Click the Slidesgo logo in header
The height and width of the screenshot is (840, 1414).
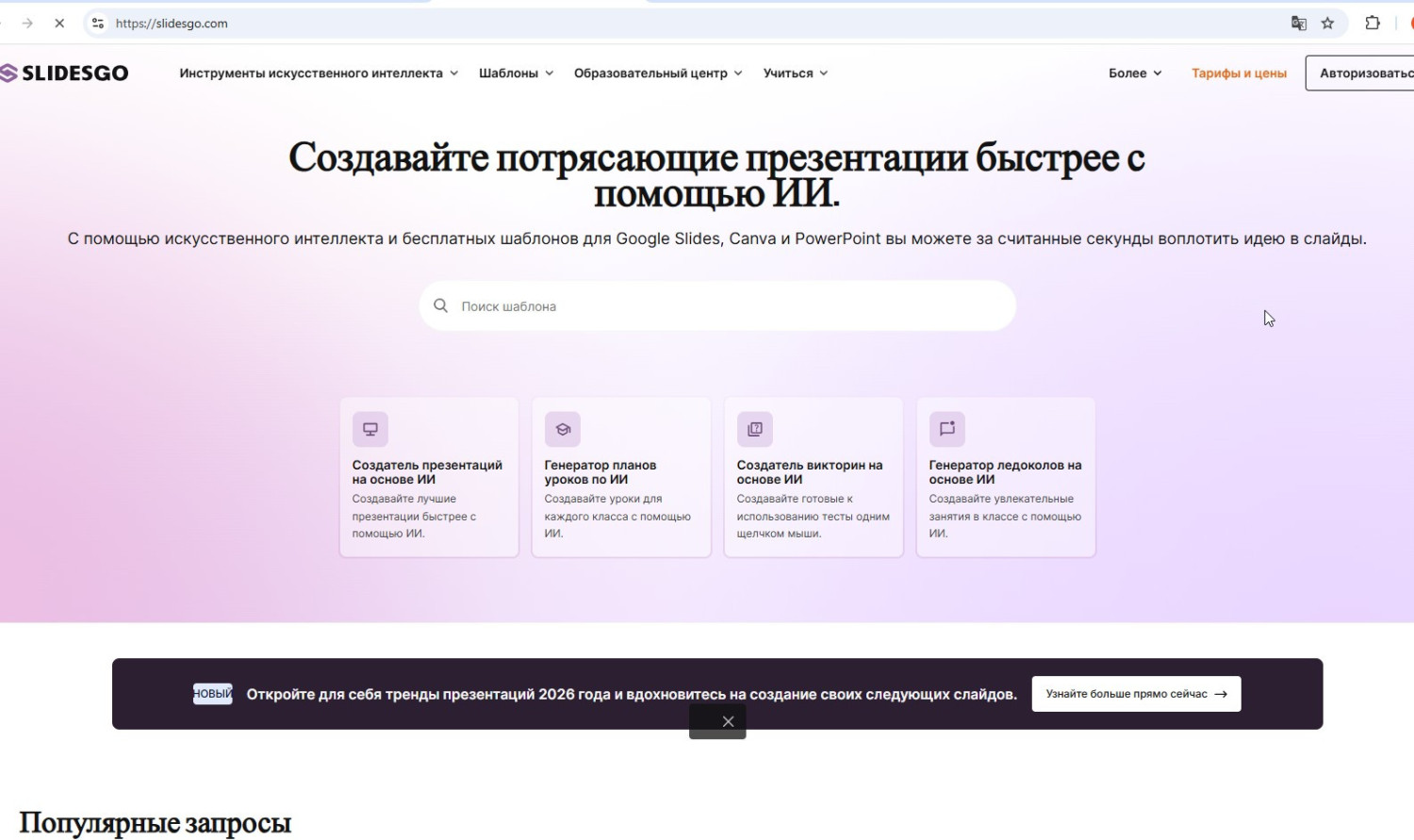64,74
